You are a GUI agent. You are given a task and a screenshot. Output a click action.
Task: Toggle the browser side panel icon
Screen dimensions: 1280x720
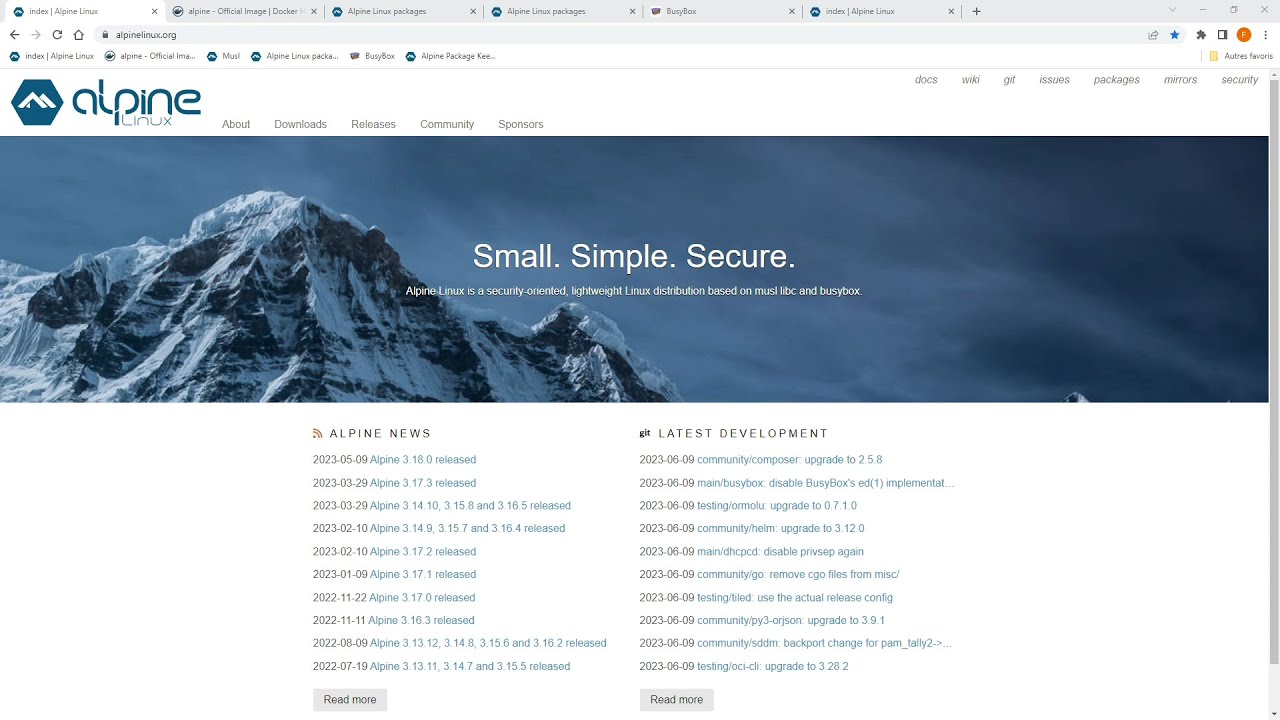click(1222, 34)
